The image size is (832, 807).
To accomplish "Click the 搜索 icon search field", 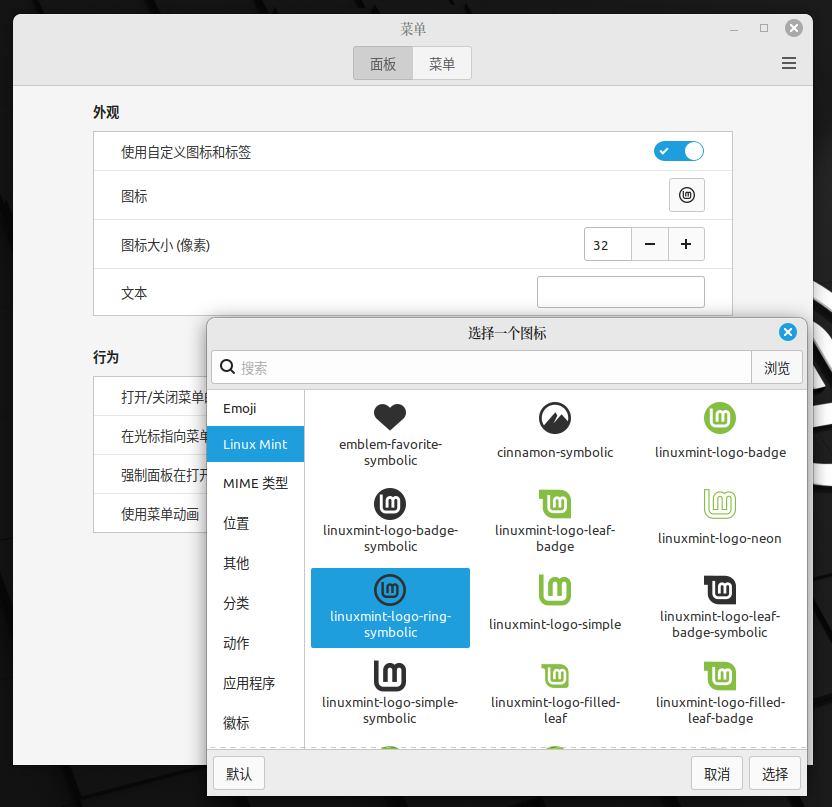I will point(481,367).
